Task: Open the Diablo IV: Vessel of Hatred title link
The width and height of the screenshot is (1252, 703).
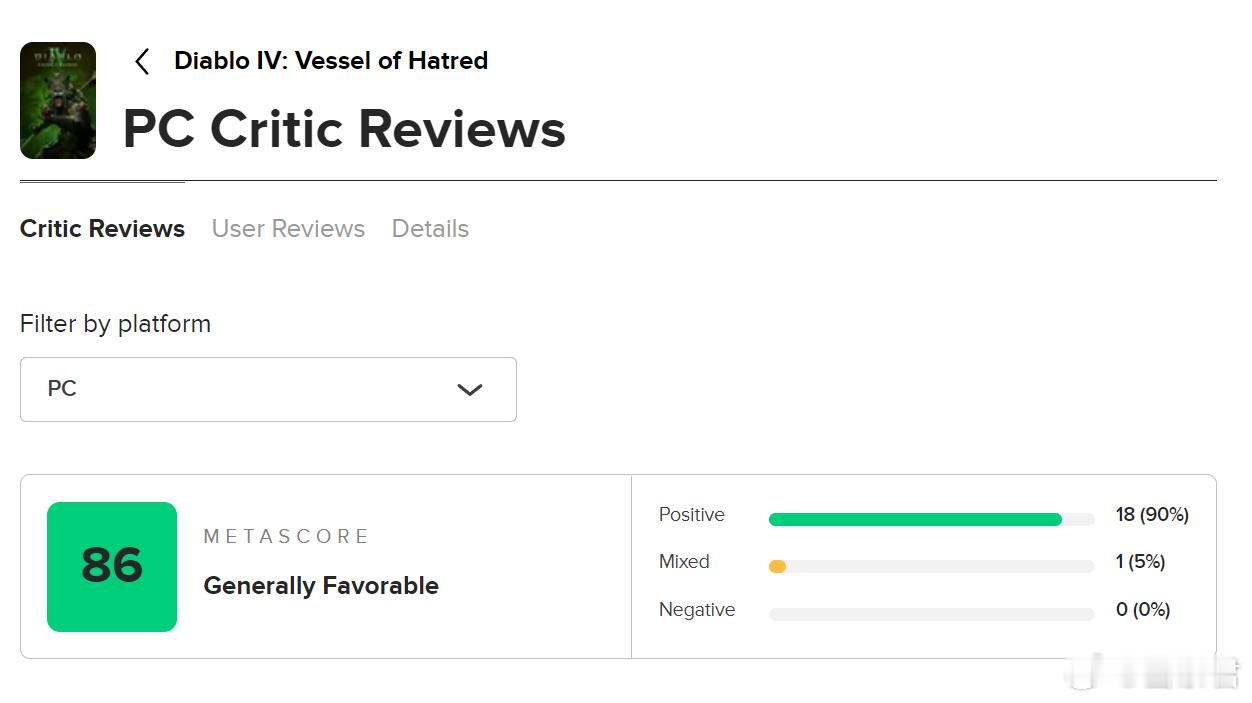Action: point(331,60)
